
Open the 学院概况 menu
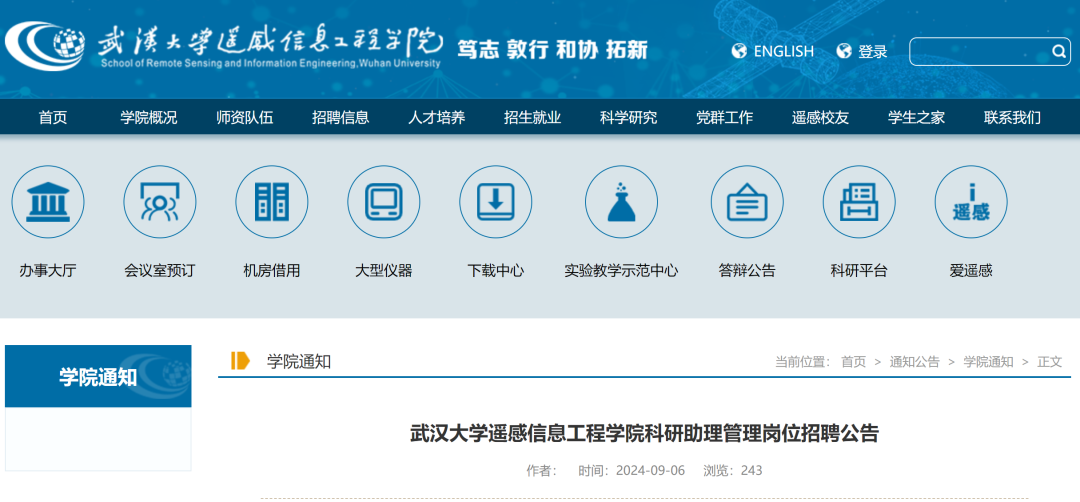(149, 118)
